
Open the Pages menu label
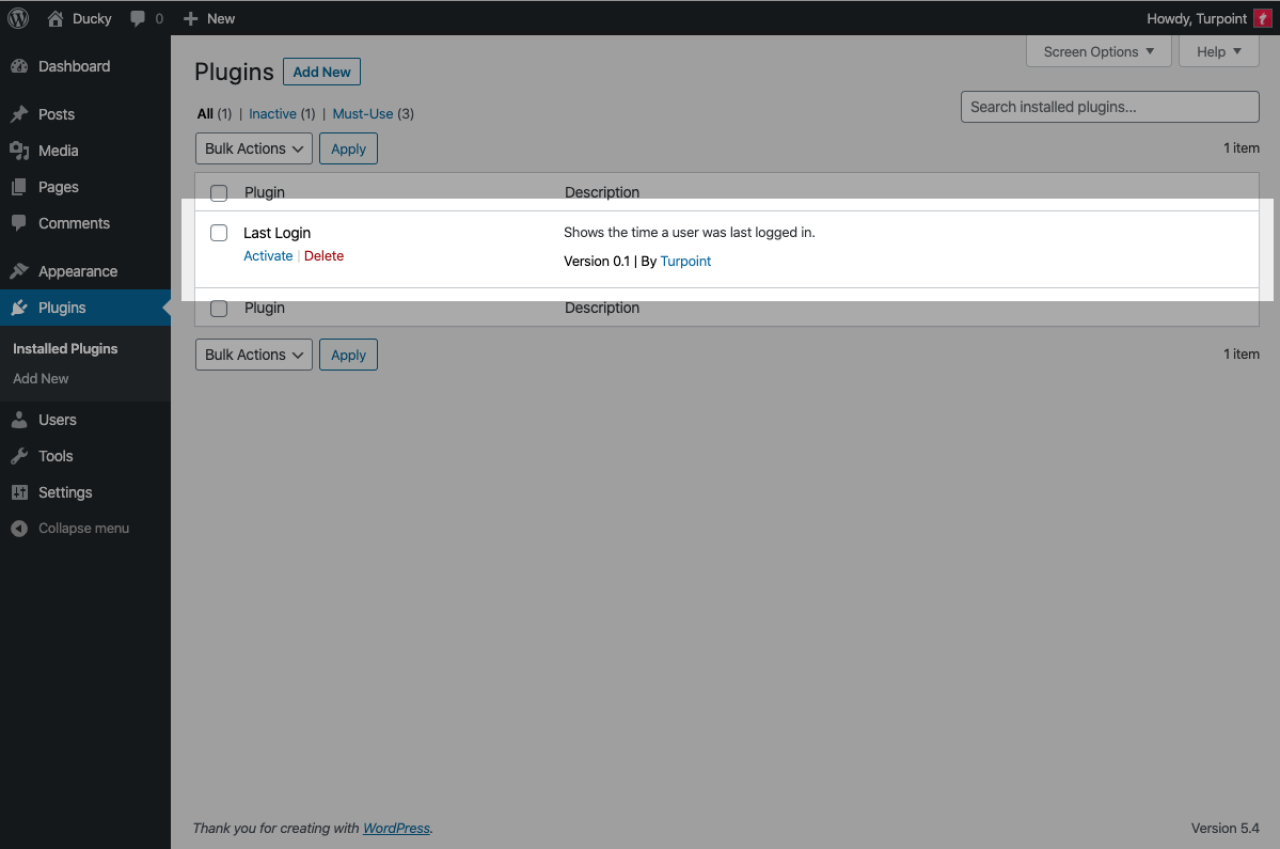[58, 187]
